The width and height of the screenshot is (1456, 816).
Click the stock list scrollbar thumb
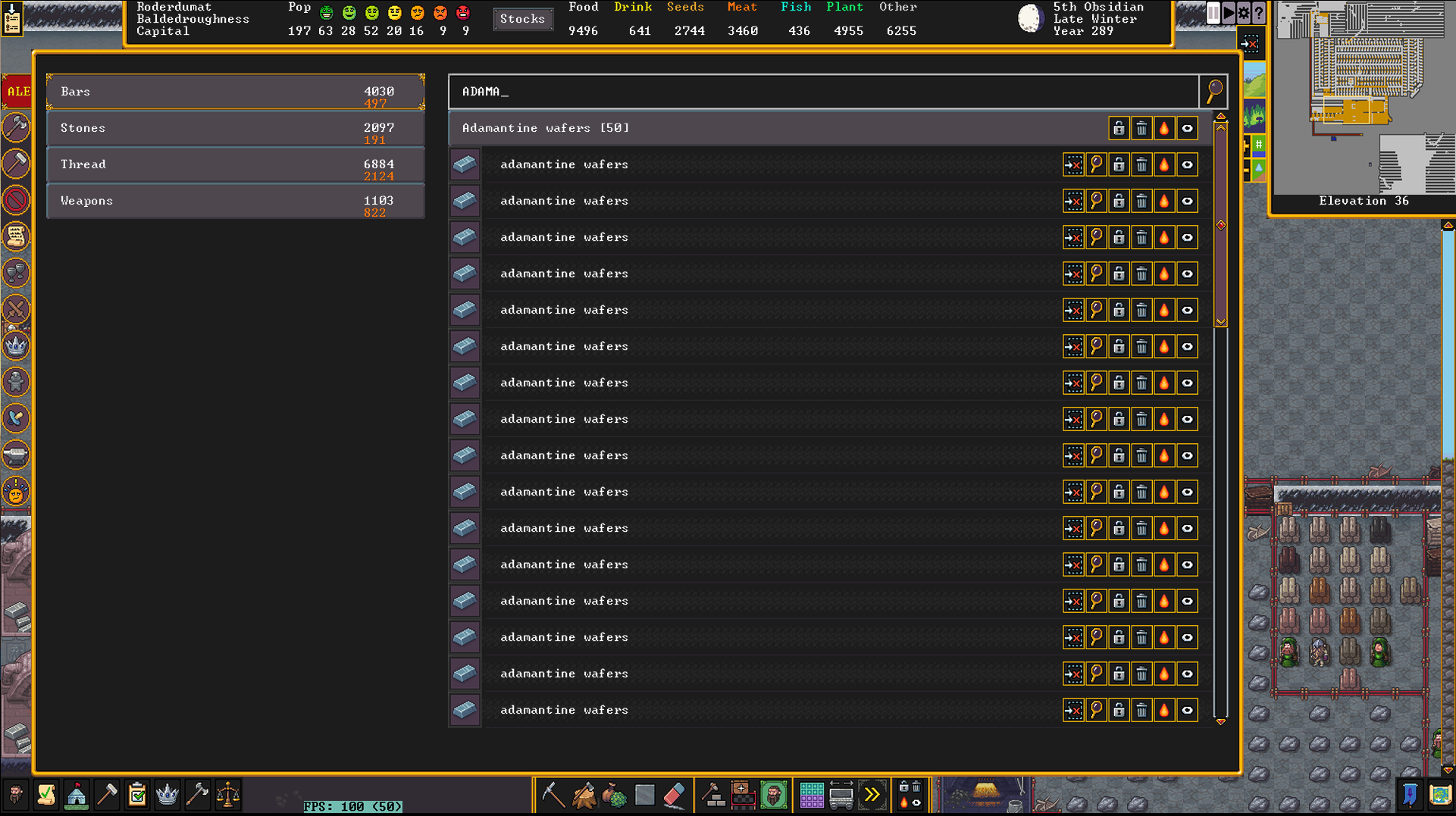pos(1221,224)
